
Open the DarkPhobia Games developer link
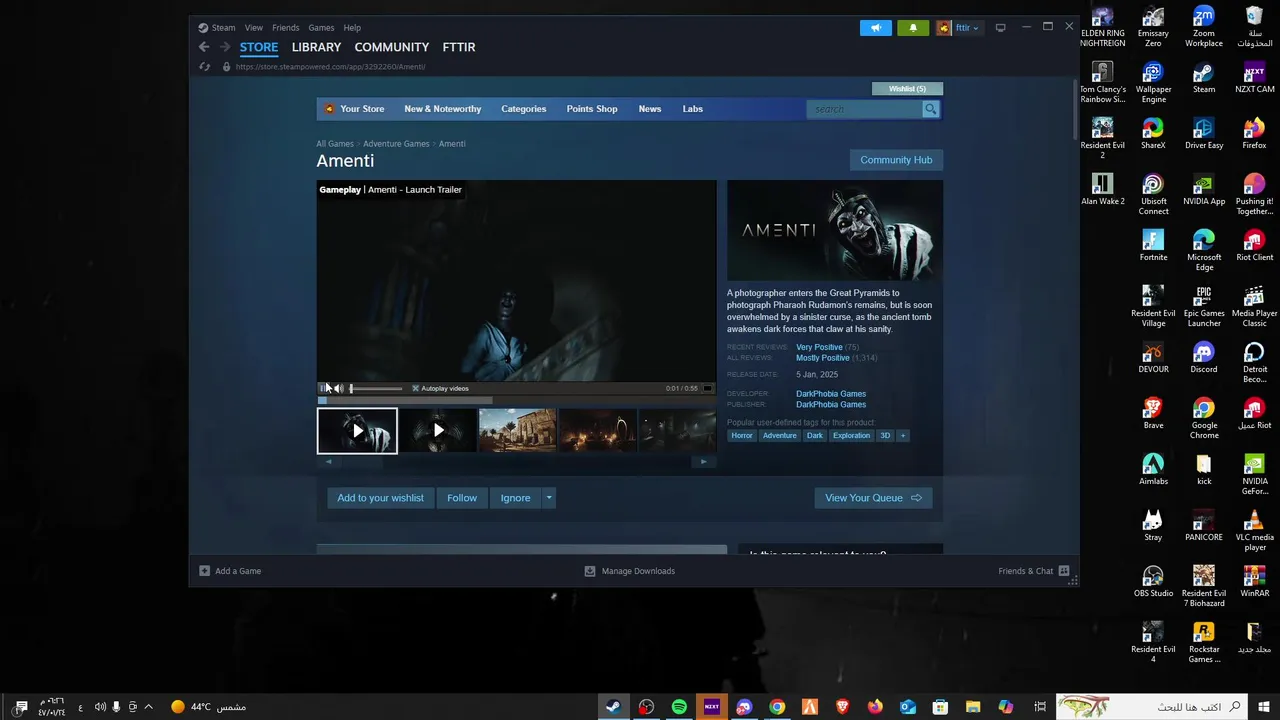(x=831, y=394)
